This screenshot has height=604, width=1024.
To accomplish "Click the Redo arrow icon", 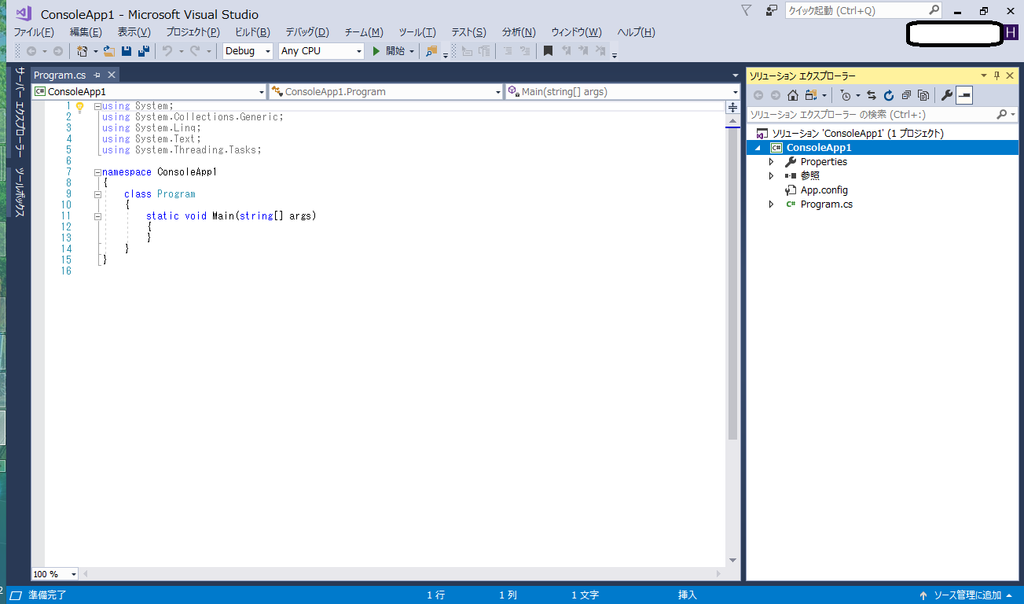I will click(x=195, y=51).
